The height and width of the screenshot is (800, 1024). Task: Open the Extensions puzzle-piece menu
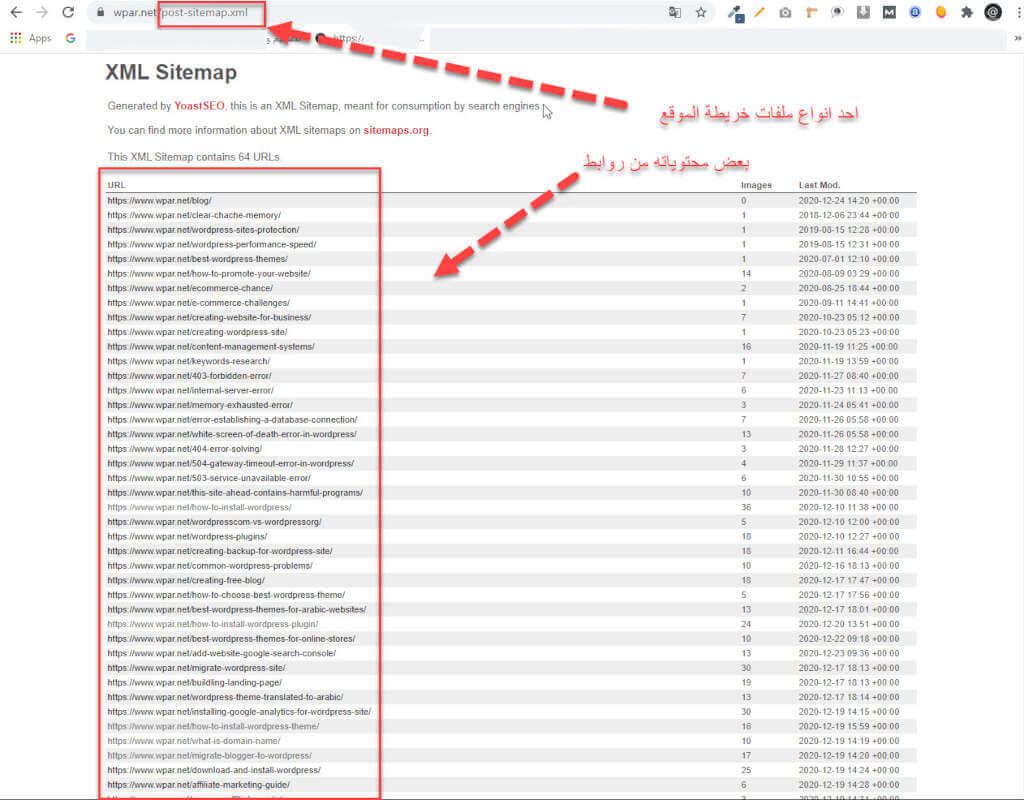click(967, 12)
